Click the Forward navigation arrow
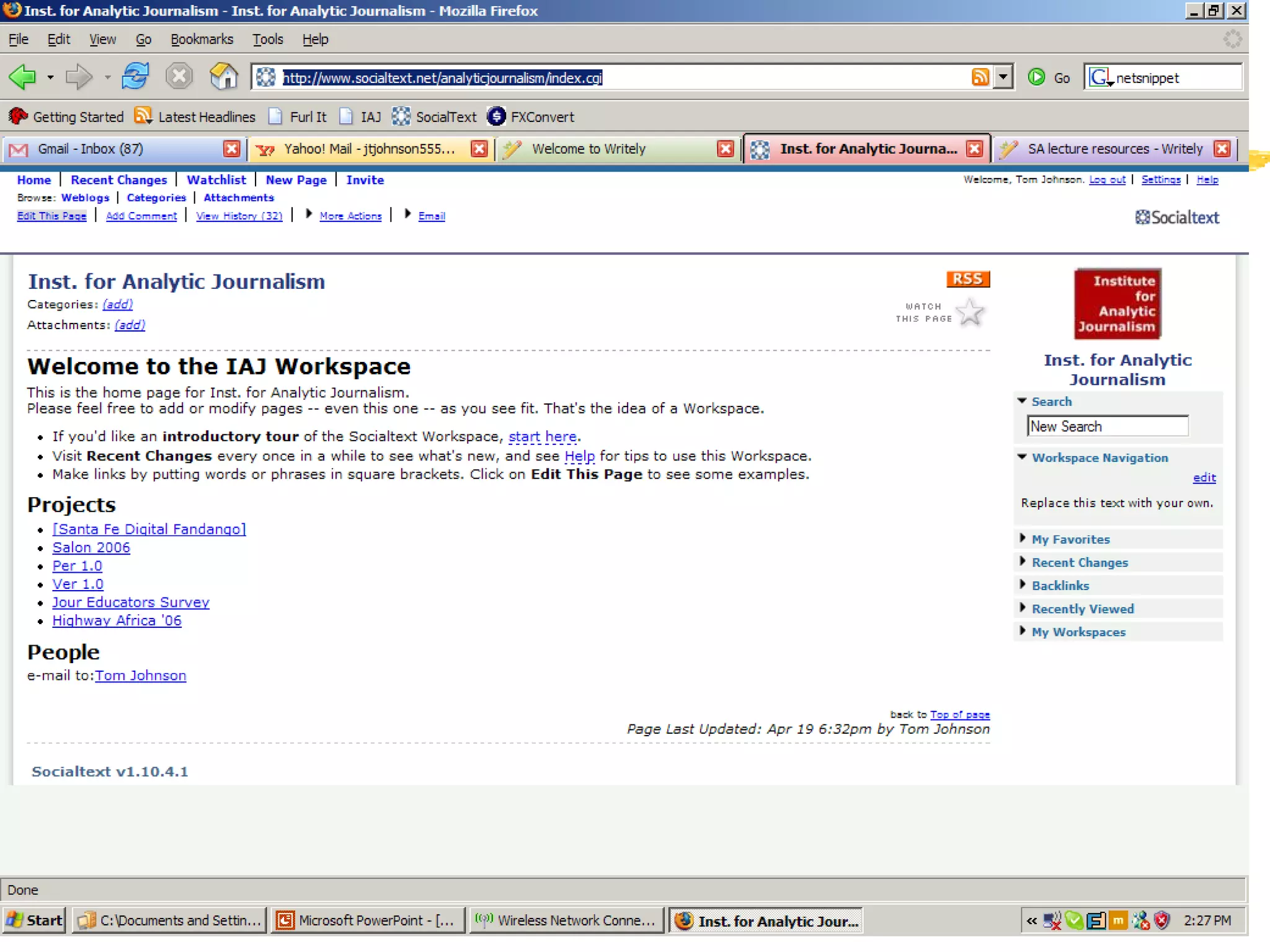Image resolution: width=1270 pixels, height=952 pixels. 78,77
